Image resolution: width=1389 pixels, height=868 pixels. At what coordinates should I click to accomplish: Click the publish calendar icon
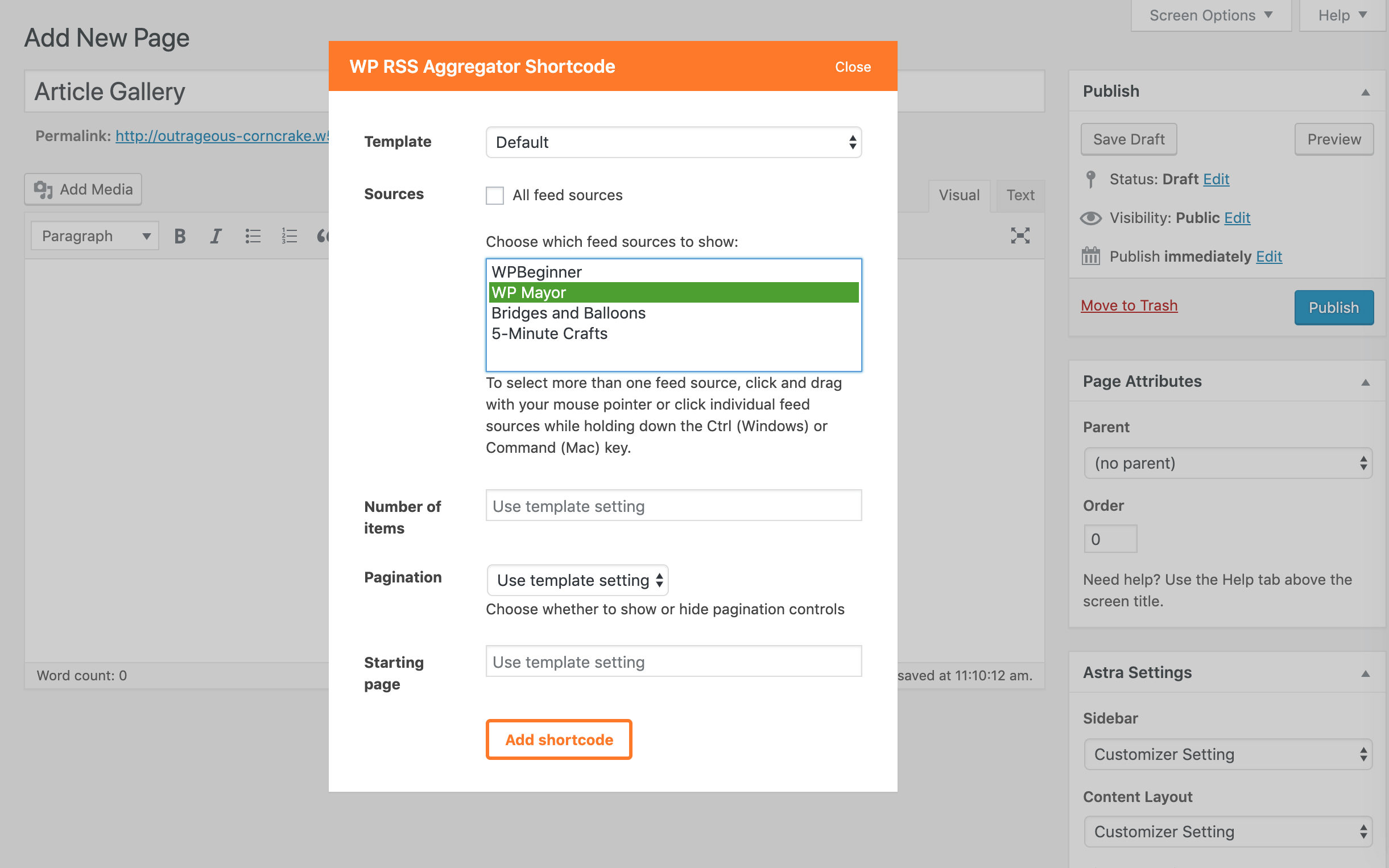point(1091,256)
